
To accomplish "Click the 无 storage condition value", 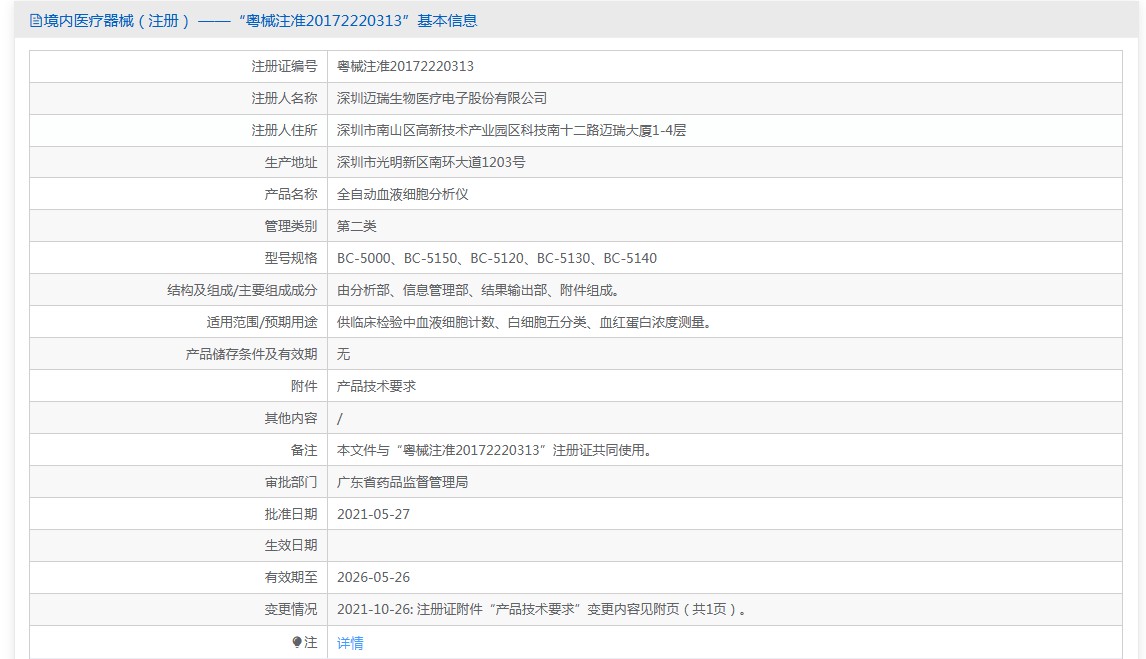I will click(x=344, y=354).
